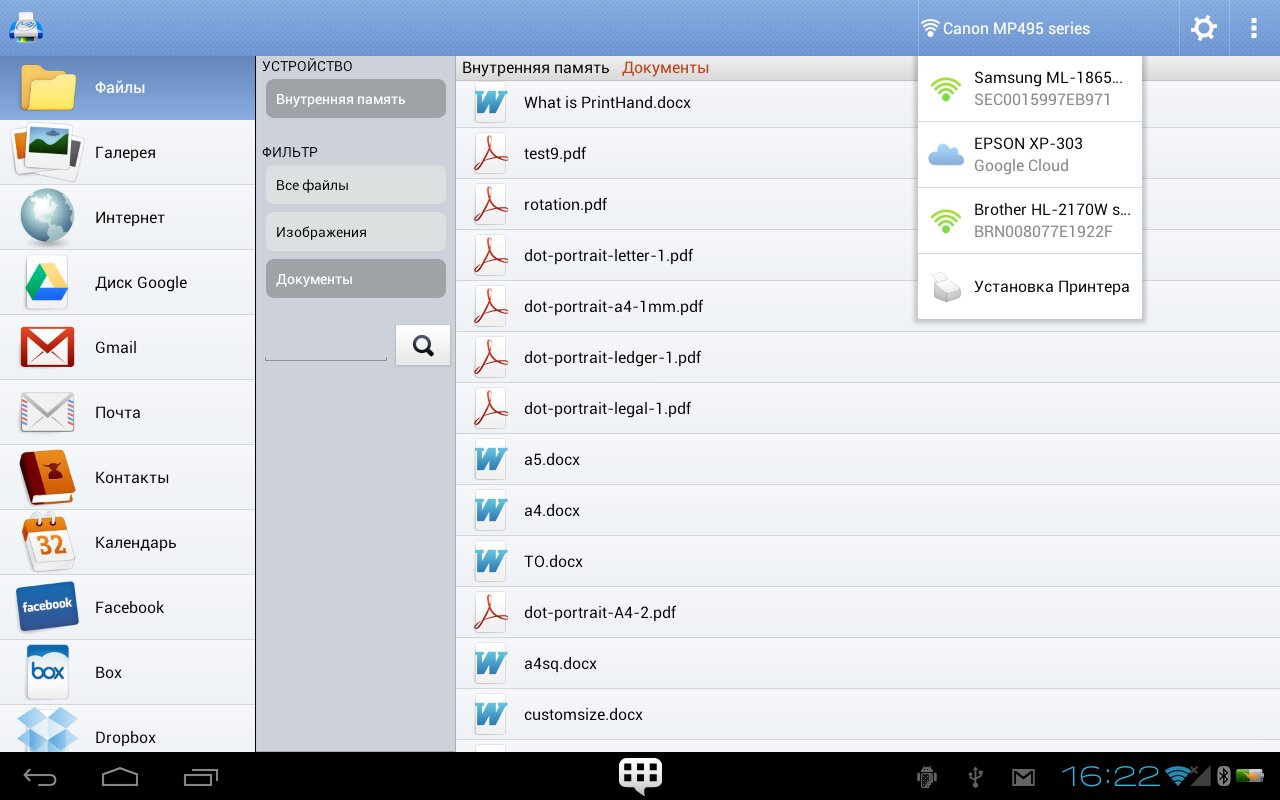The image size is (1280, 800).
Task: Click the Word icon for a5.docx
Action: click(490, 460)
